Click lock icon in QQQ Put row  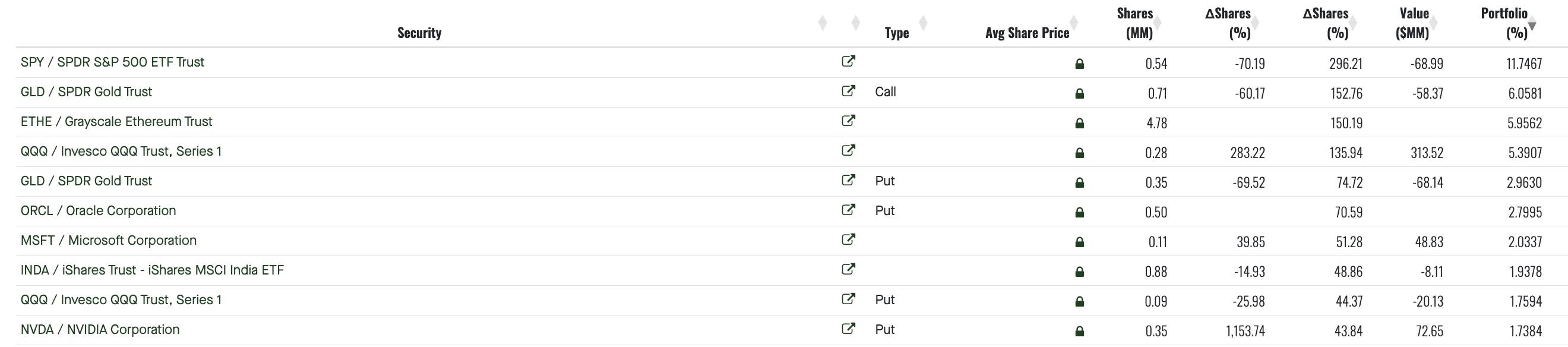pyautogui.click(x=1079, y=302)
